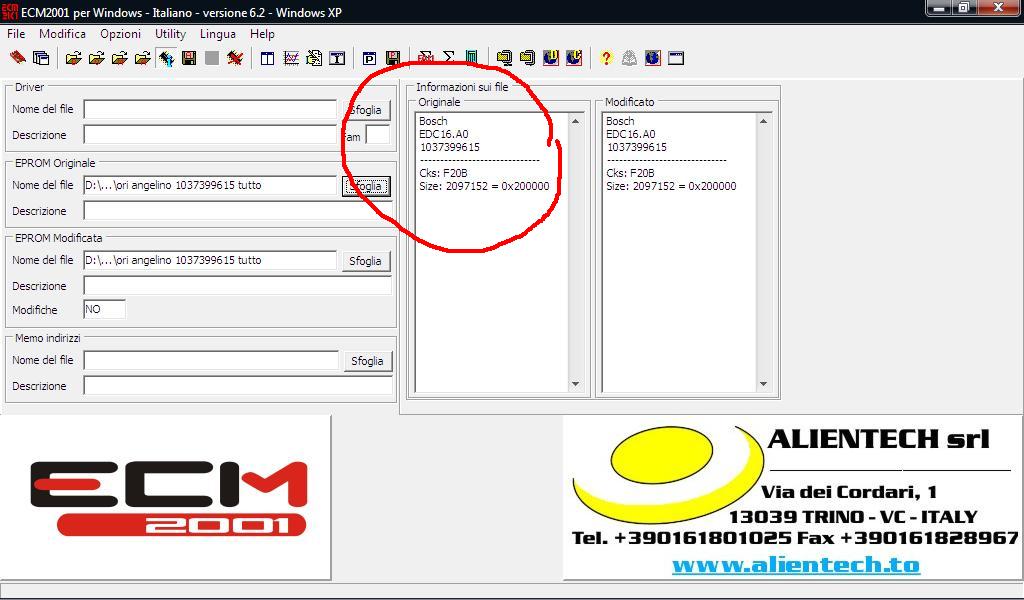Open the Opzioni menu
1024x600 pixels.
click(x=120, y=34)
